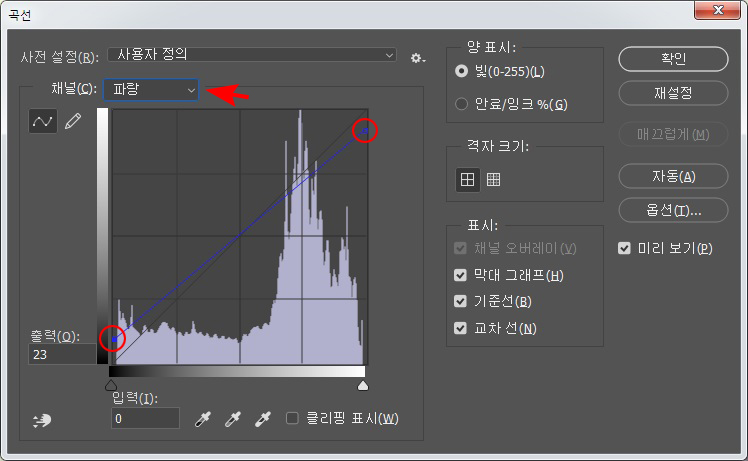
Task: Toggle the 막대 그래프 checkbox
Action: 460,275
